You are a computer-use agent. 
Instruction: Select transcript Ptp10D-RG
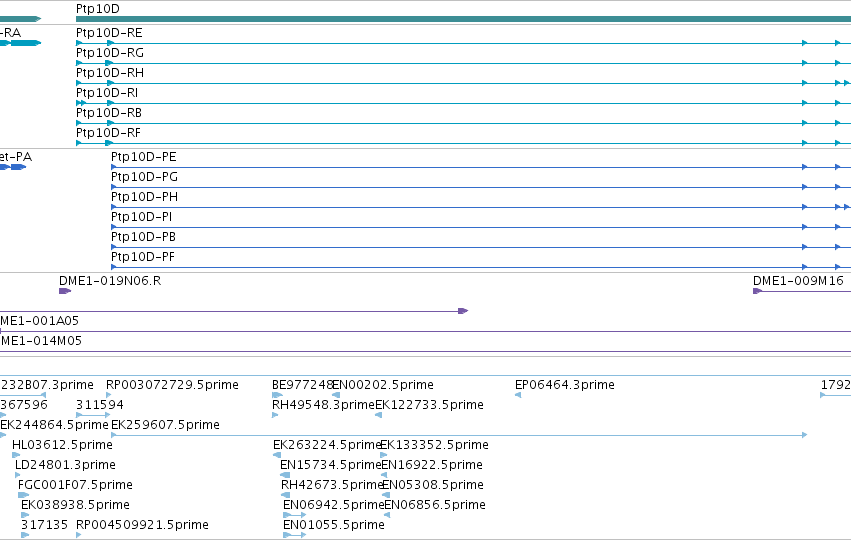coord(110,53)
